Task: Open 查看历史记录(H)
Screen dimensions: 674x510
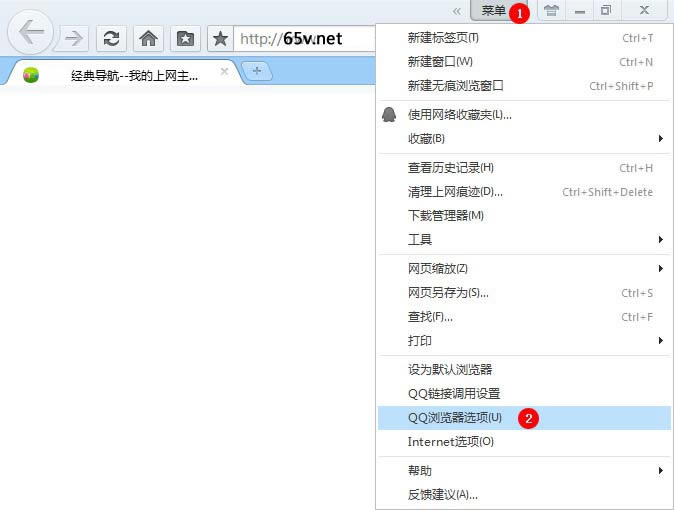Action: pos(524,168)
